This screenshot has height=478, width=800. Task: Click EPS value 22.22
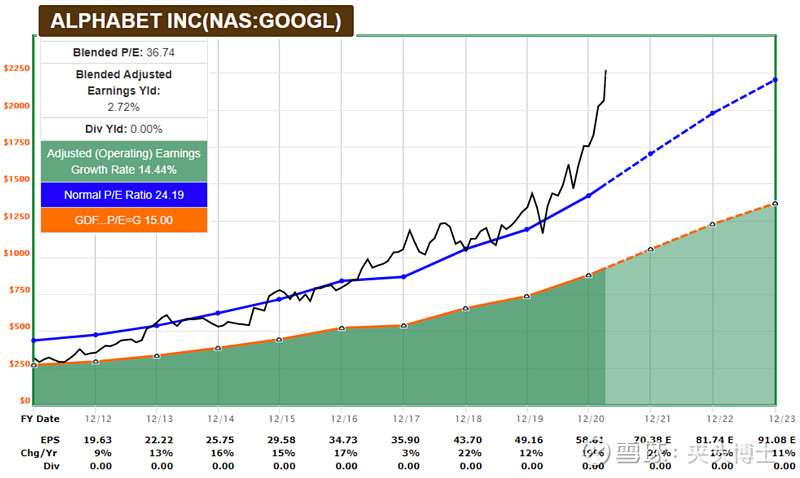tap(159, 440)
